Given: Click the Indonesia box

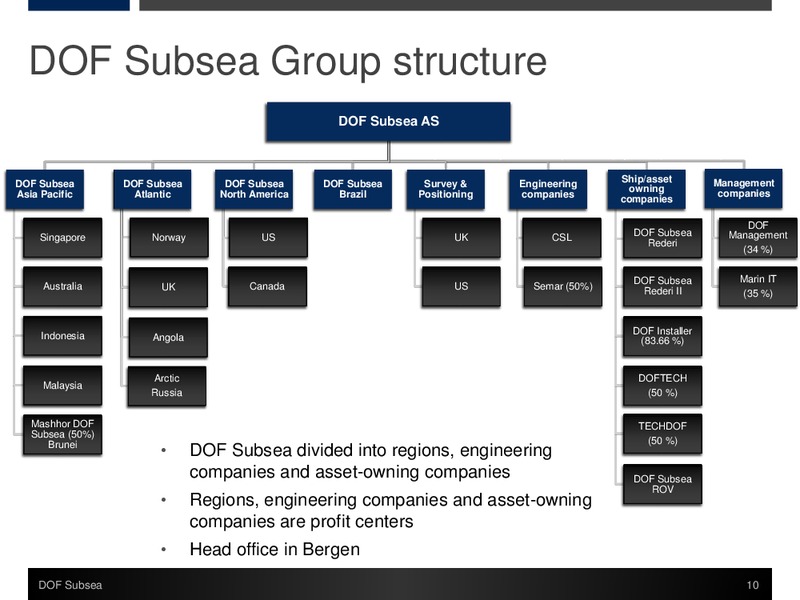Looking at the screenshot, I should (63, 336).
